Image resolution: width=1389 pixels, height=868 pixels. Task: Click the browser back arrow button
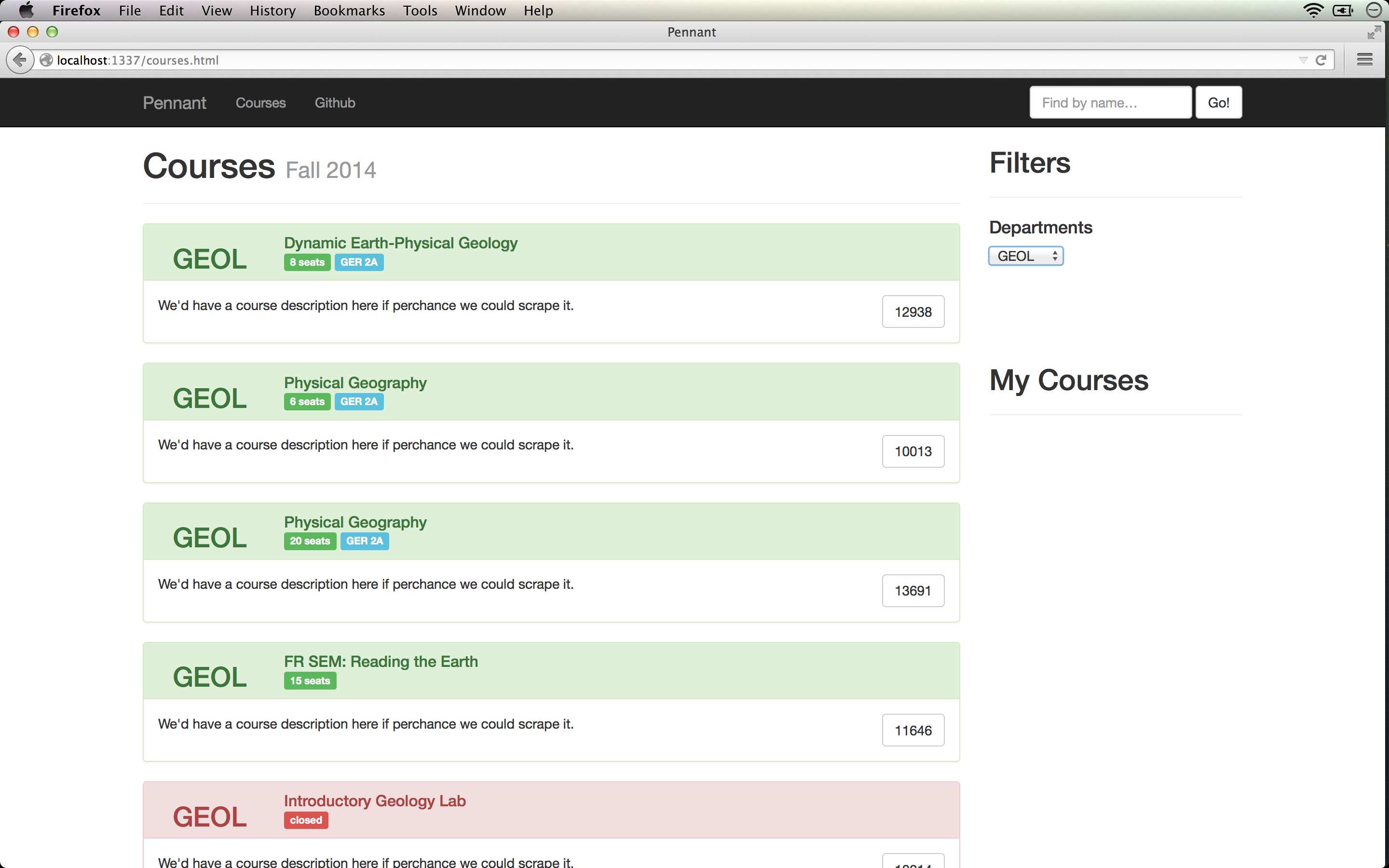coord(20,60)
